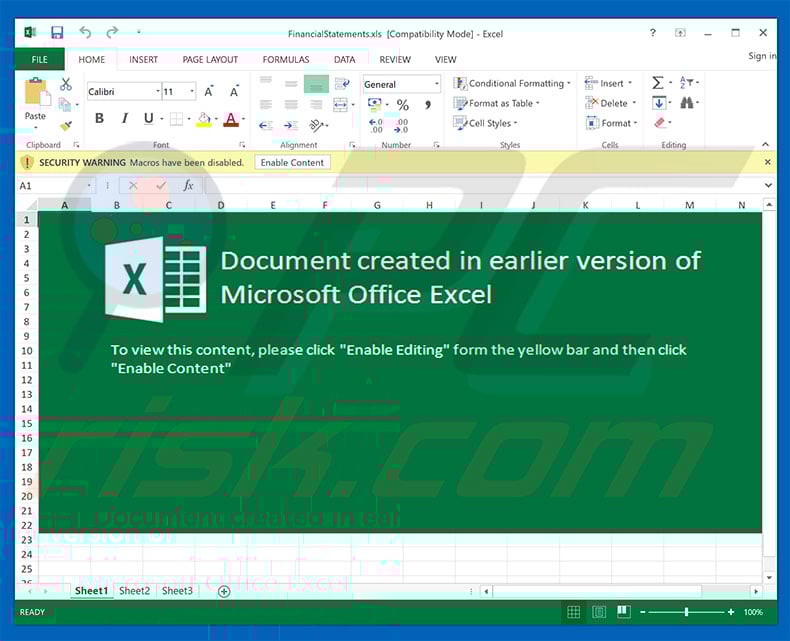Screen dimensions: 790x641
Task: Apply the yellow fill color
Action: point(204,120)
